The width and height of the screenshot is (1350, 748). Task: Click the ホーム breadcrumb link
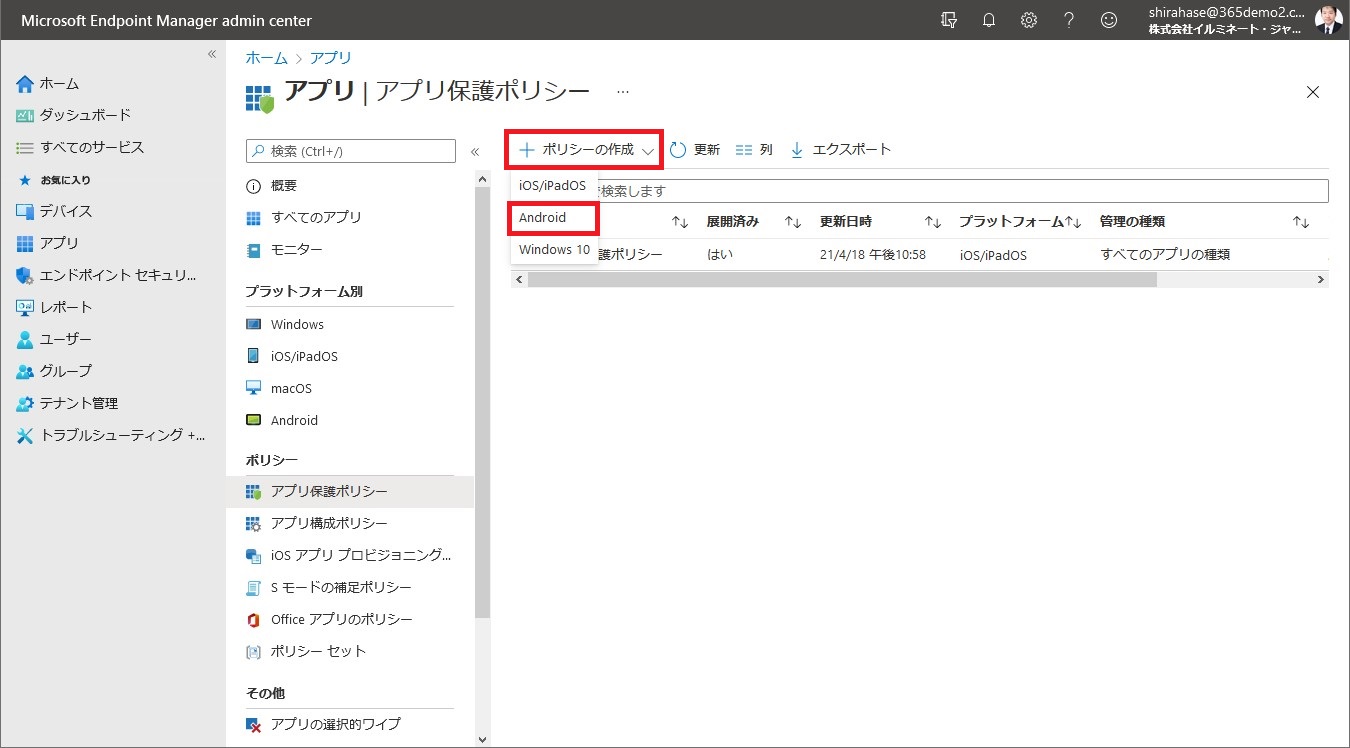point(267,58)
